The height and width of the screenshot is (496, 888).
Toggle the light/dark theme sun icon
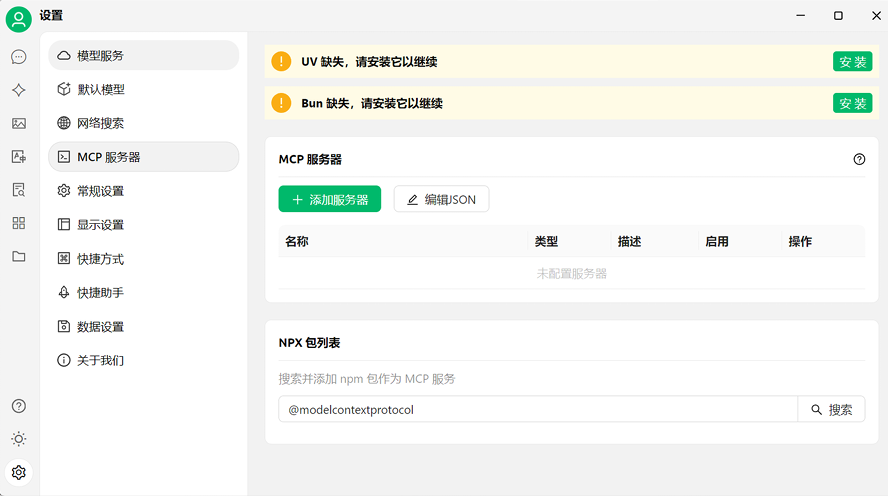[x=19, y=439]
